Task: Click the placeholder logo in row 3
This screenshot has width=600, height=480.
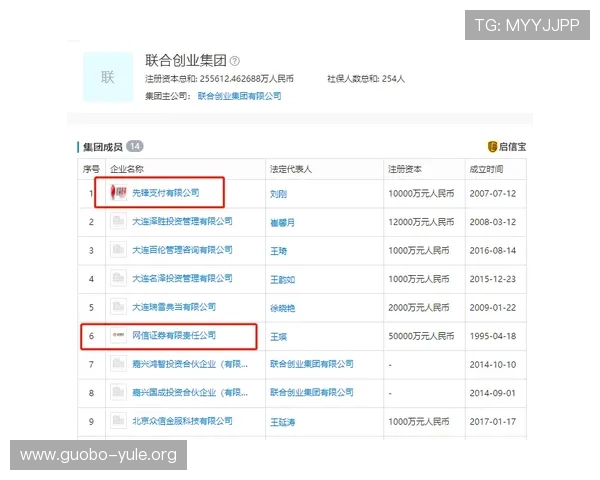Action: (x=118, y=250)
